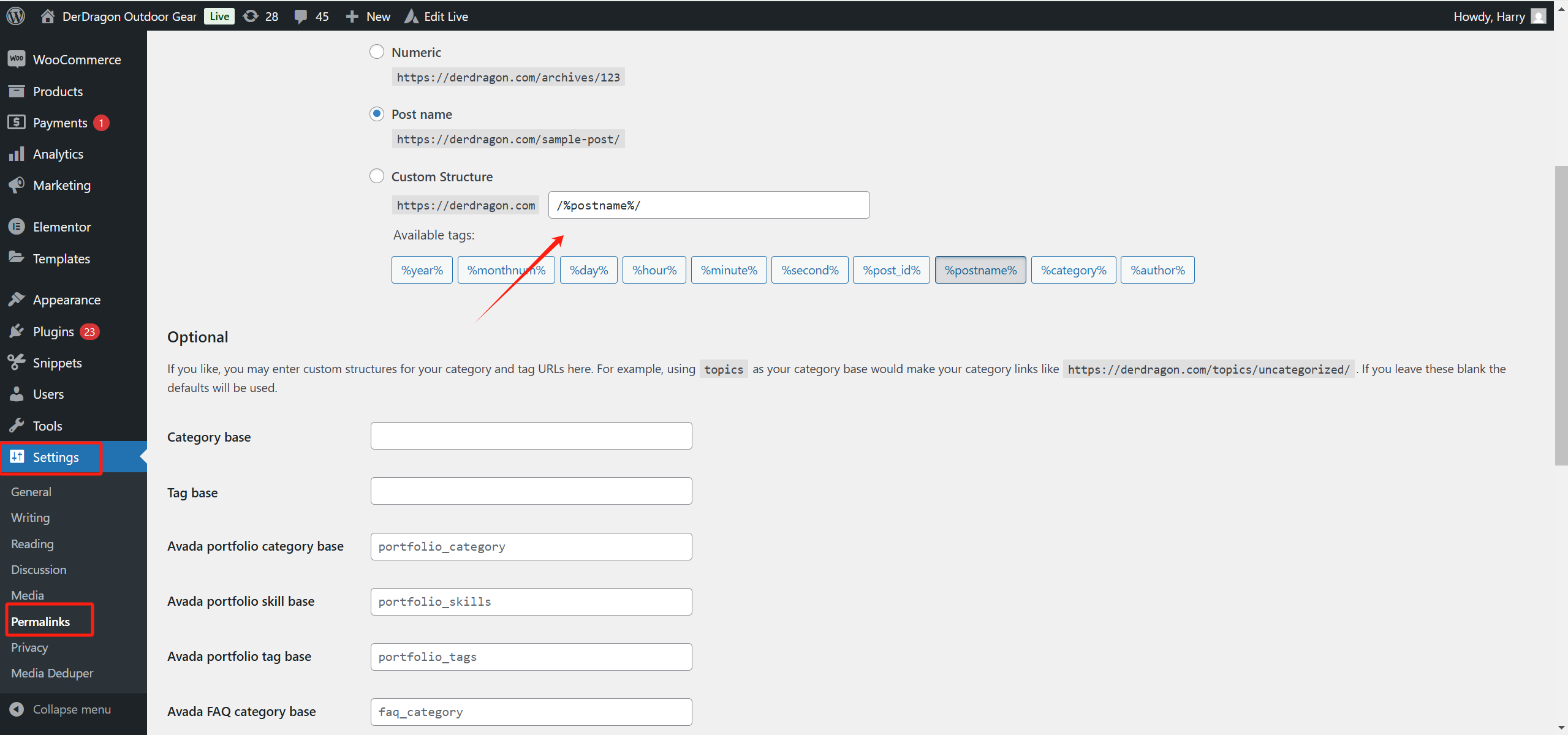
Task: Toggle the %postname% tag button
Action: tap(980, 269)
